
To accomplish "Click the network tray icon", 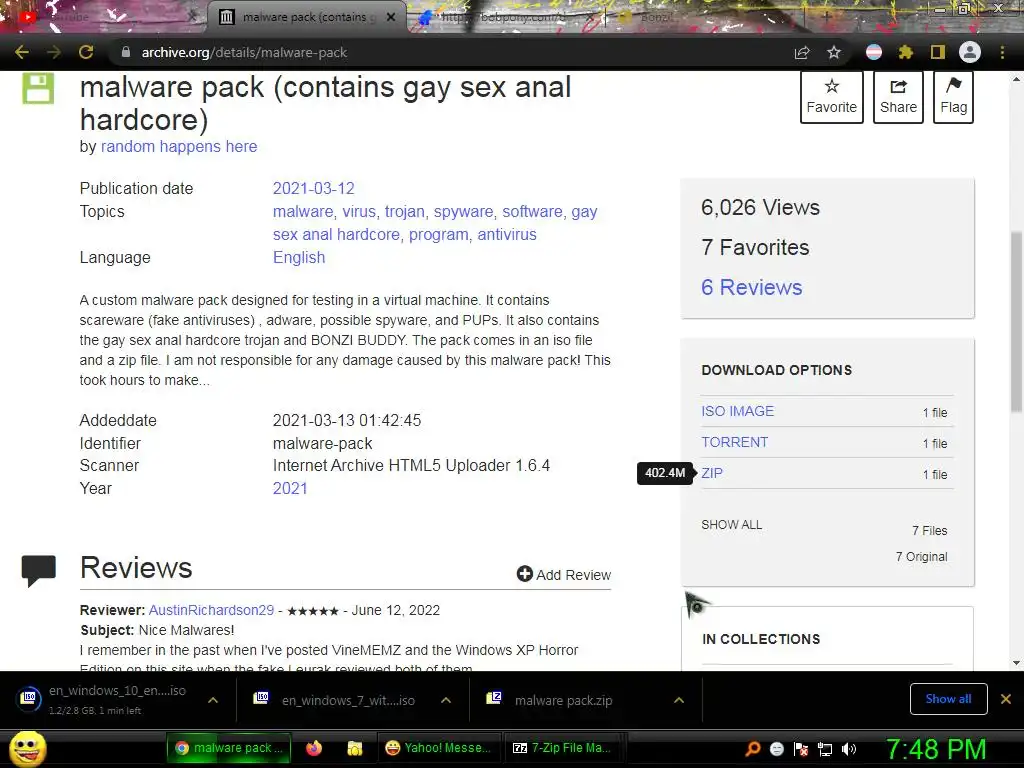I will pyautogui.click(x=825, y=749).
